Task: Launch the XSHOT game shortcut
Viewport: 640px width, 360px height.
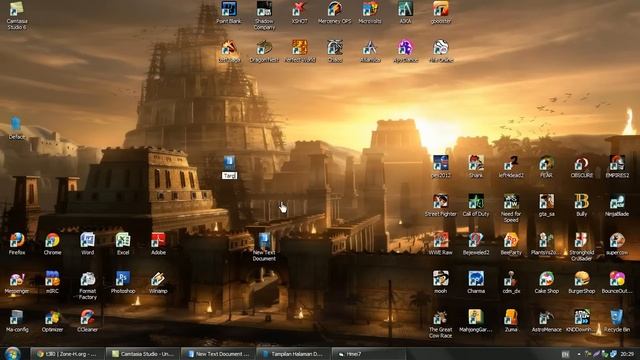Action: pyautogui.click(x=299, y=13)
